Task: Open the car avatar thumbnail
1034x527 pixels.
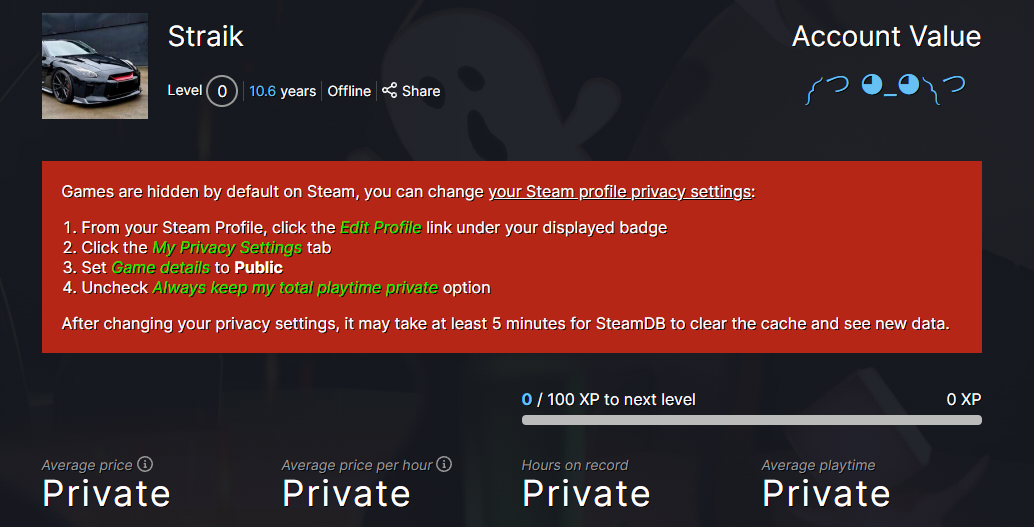Action: [95, 66]
